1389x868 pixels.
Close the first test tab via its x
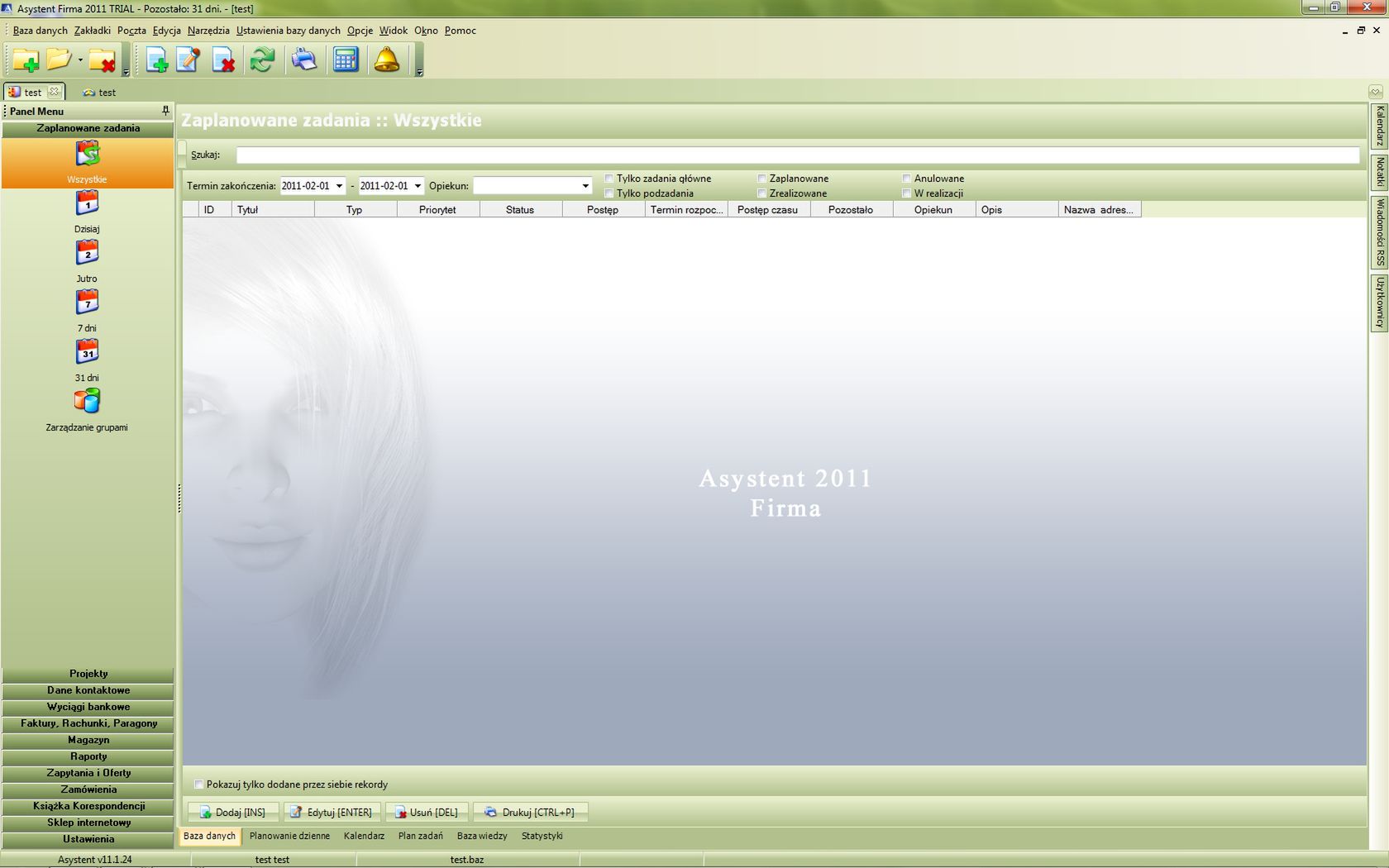54,92
